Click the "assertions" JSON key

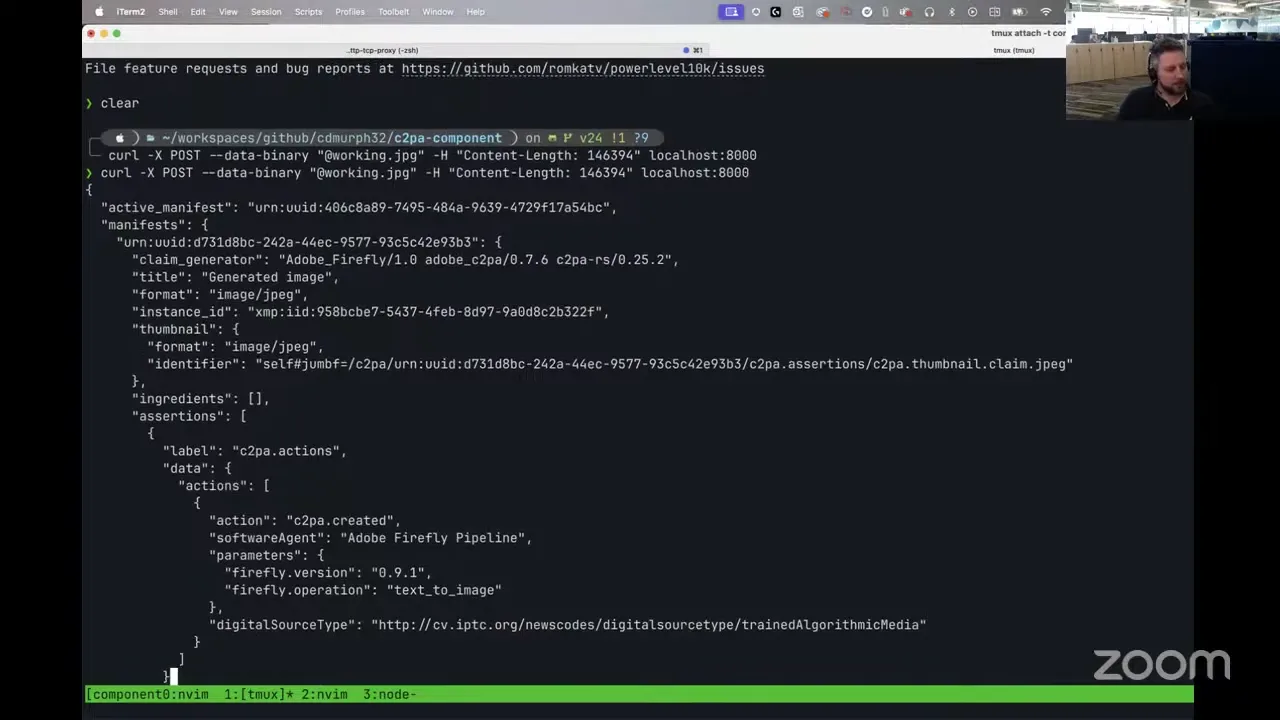click(178, 416)
